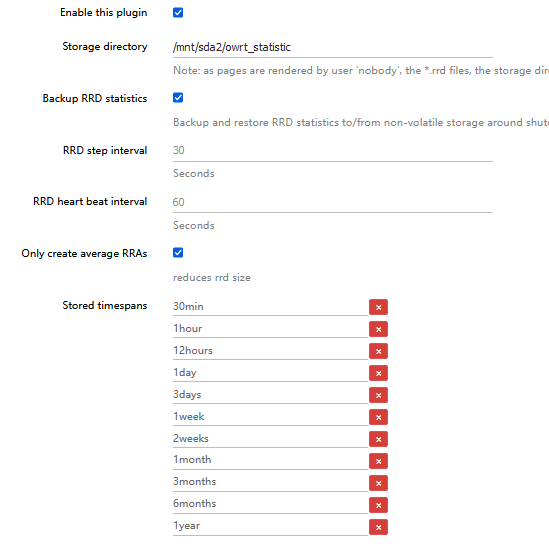The width and height of the screenshot is (549, 547).
Task: Delete the 1hour timespan entry
Action: pos(378,329)
